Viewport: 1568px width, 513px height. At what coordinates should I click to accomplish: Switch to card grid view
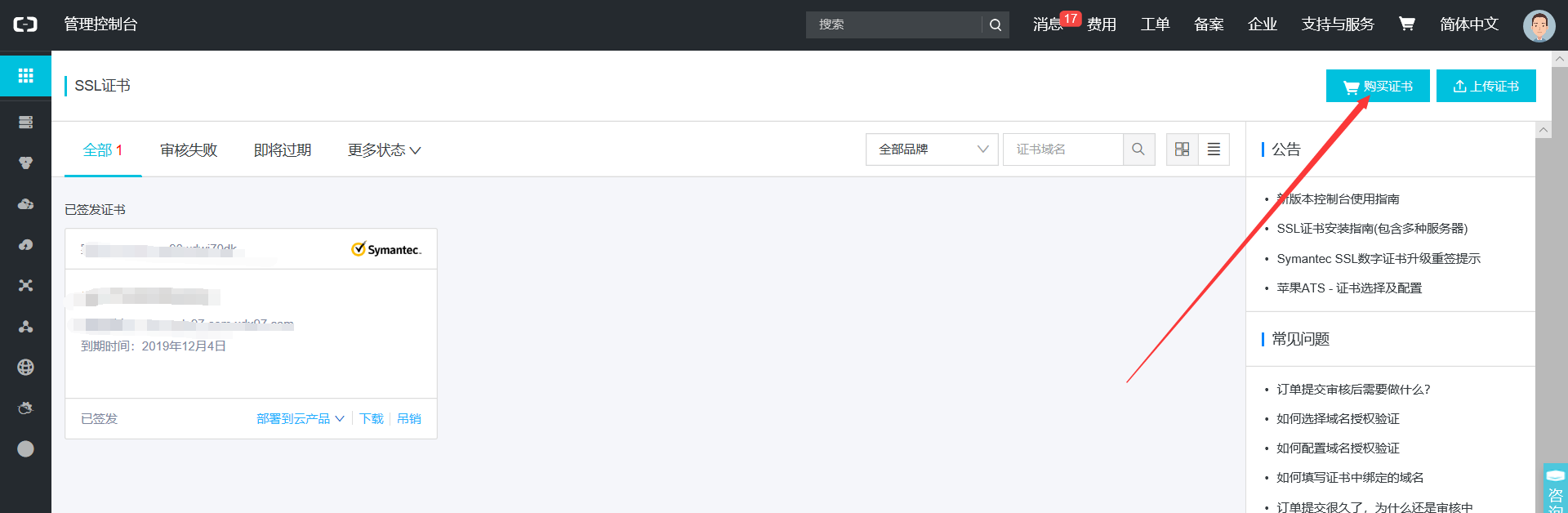point(1182,149)
